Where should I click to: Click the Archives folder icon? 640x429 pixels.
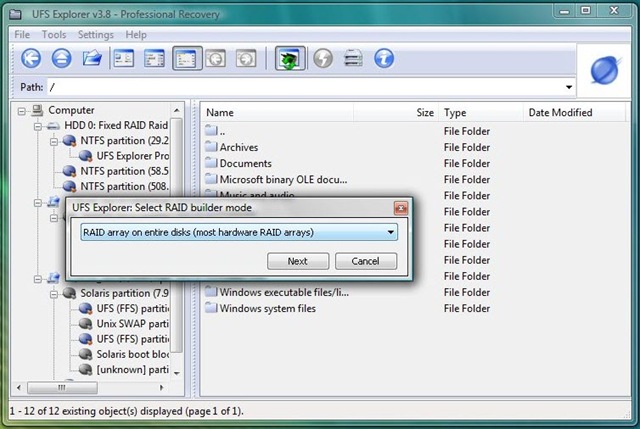pos(211,147)
